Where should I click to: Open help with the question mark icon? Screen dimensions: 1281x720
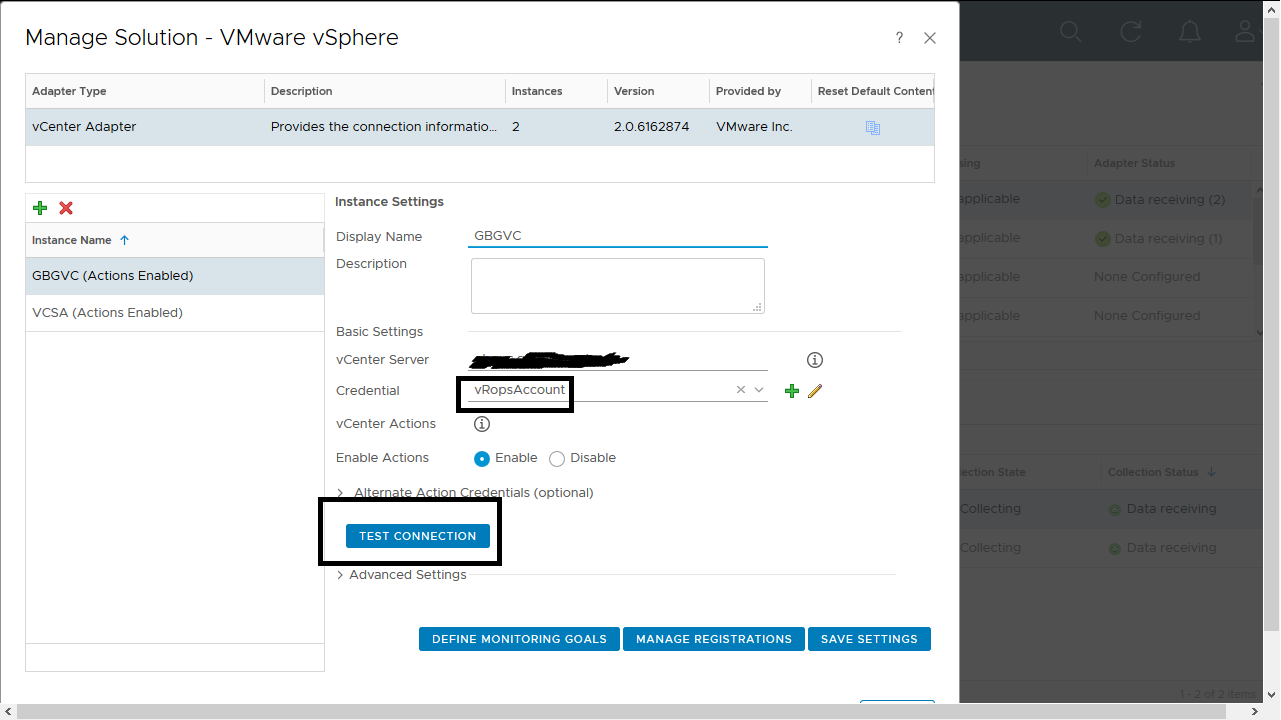coord(900,38)
